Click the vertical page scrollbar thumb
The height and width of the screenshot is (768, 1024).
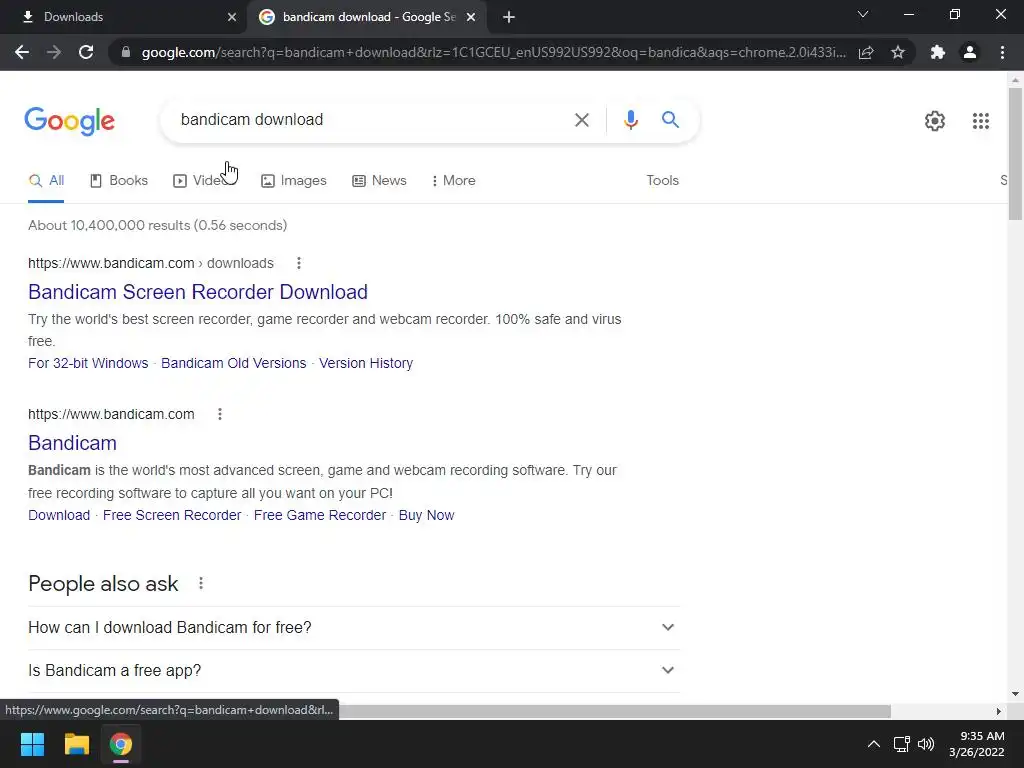(1015, 154)
